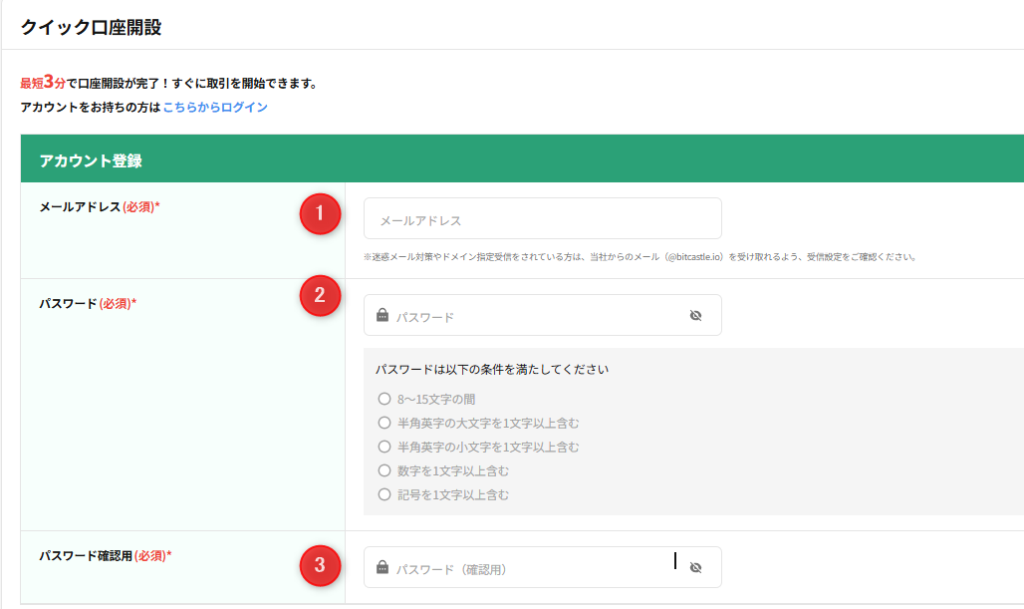Click the パスワード確認用(必須) field label
Viewport: 1024px width, 609px height.
point(105,555)
